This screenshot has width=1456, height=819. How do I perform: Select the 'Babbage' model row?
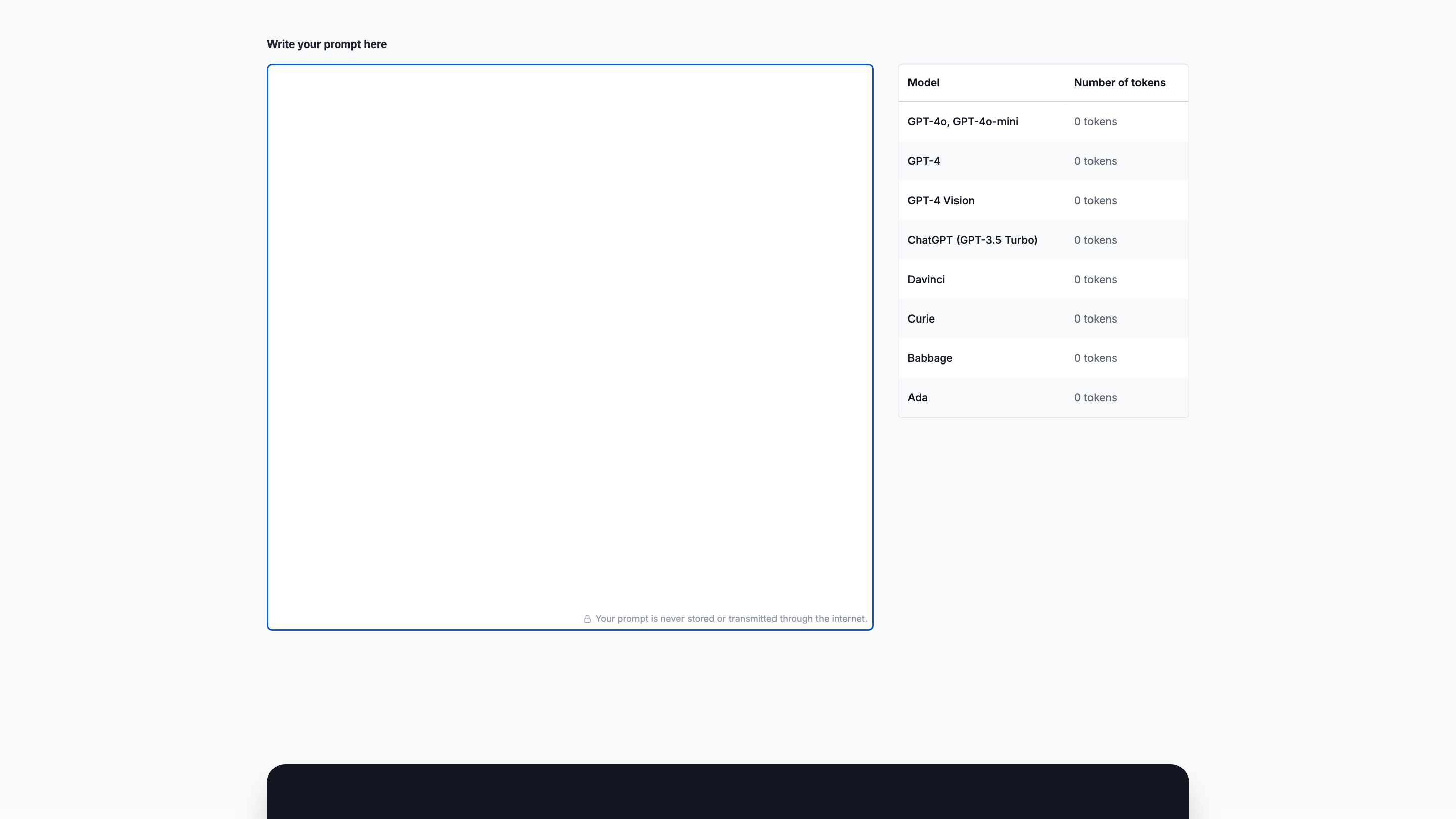[930, 358]
